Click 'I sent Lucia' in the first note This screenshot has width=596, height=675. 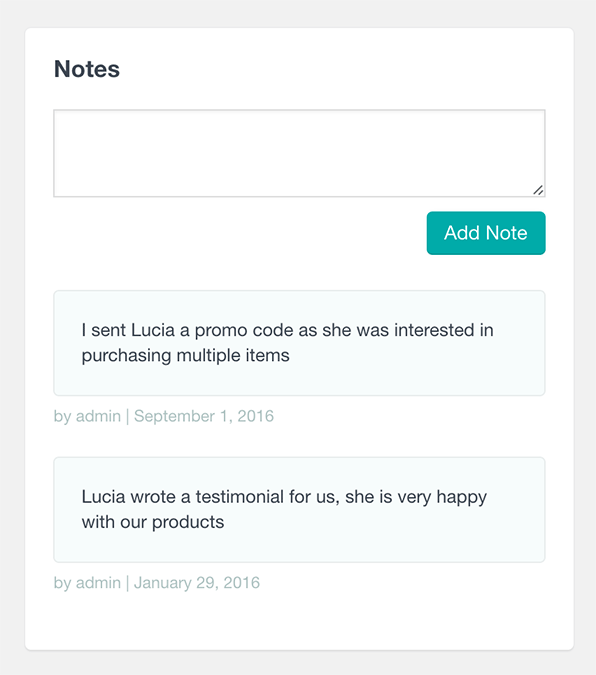click(128, 330)
